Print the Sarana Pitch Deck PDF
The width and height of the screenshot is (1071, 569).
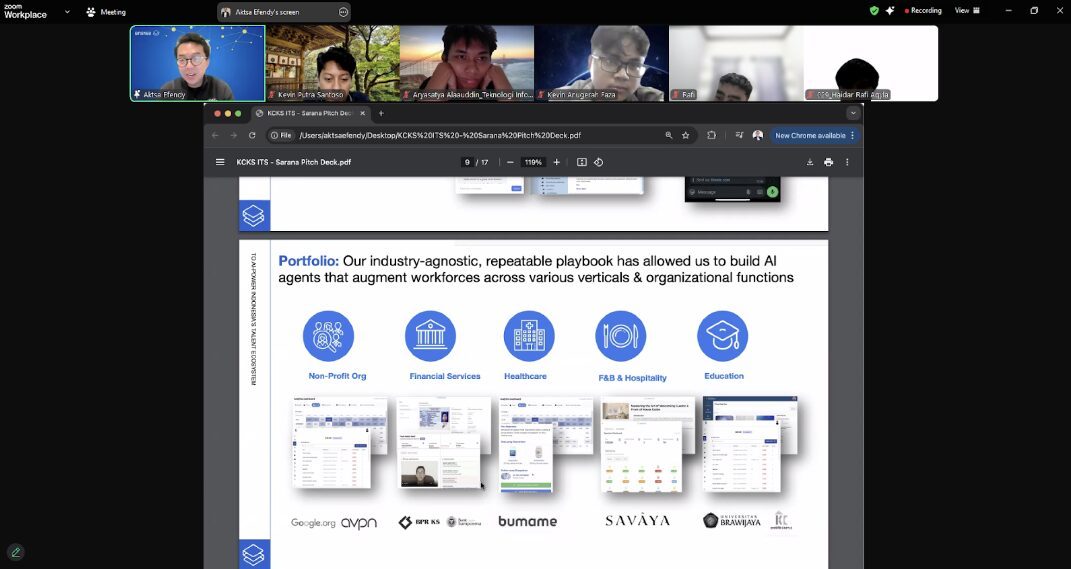[828, 162]
